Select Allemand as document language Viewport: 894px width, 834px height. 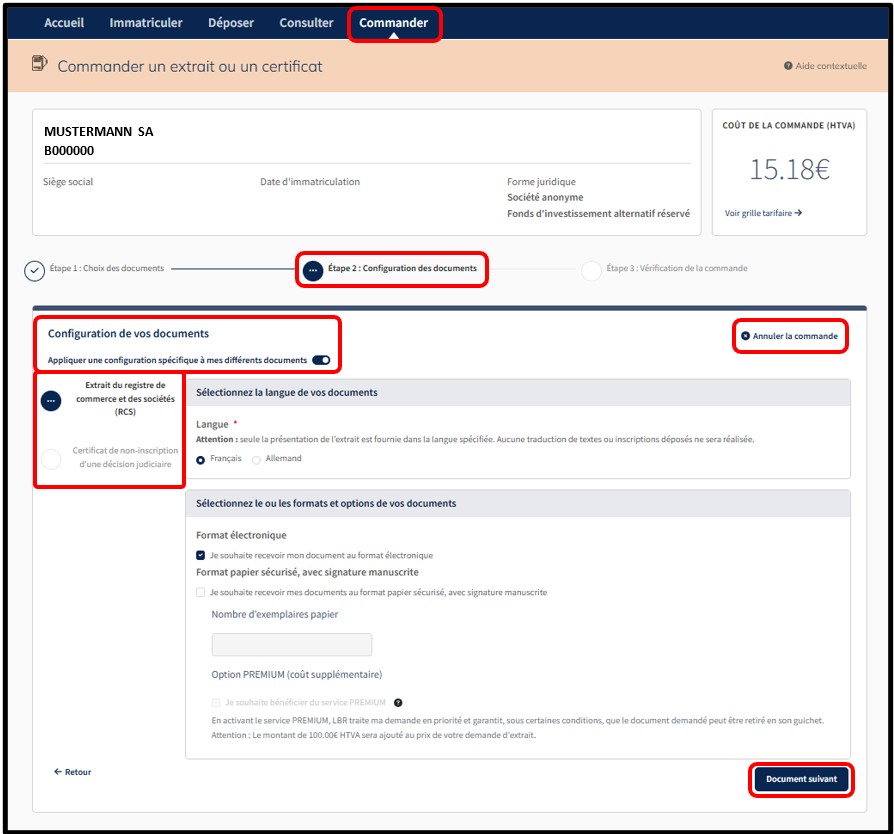tap(257, 460)
